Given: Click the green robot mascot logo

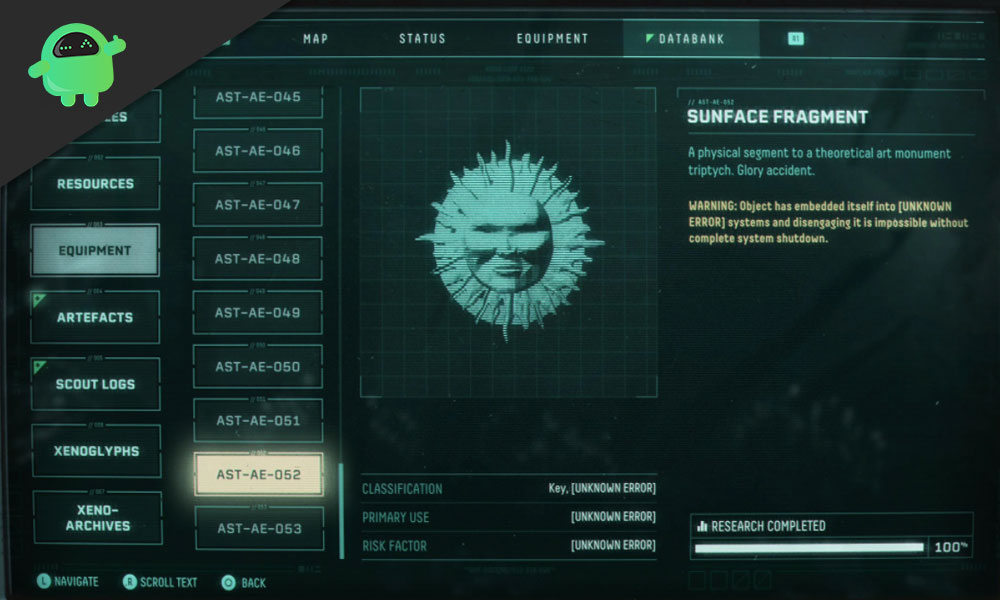Looking at the screenshot, I should point(77,64).
